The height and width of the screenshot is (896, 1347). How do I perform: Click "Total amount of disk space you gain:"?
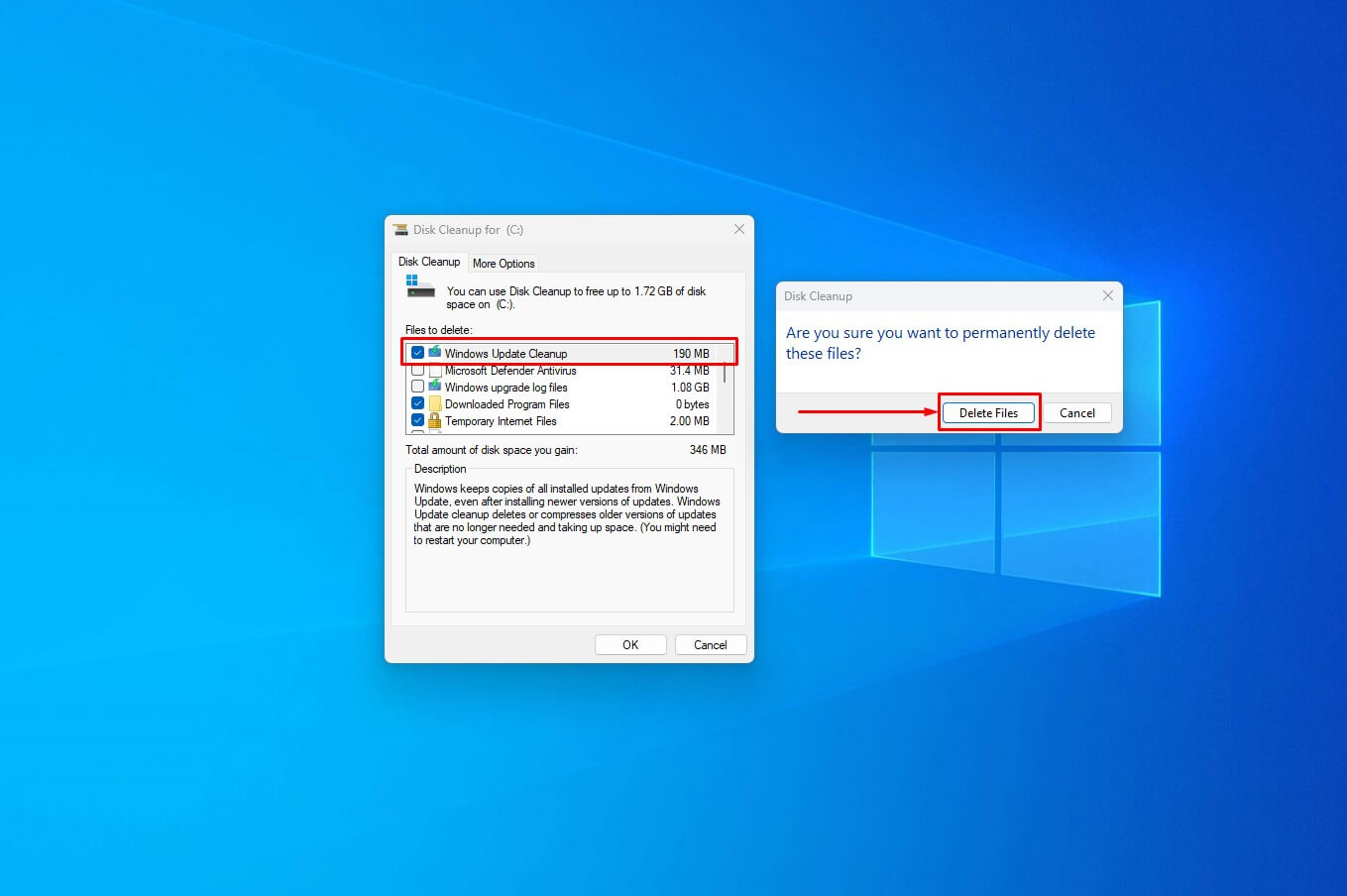point(492,450)
